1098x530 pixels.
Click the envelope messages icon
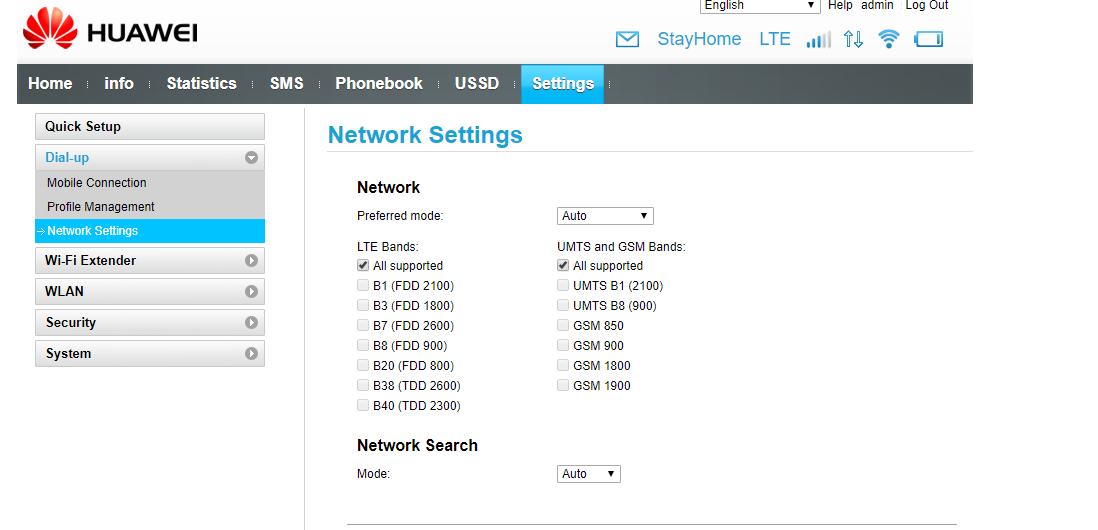point(627,40)
